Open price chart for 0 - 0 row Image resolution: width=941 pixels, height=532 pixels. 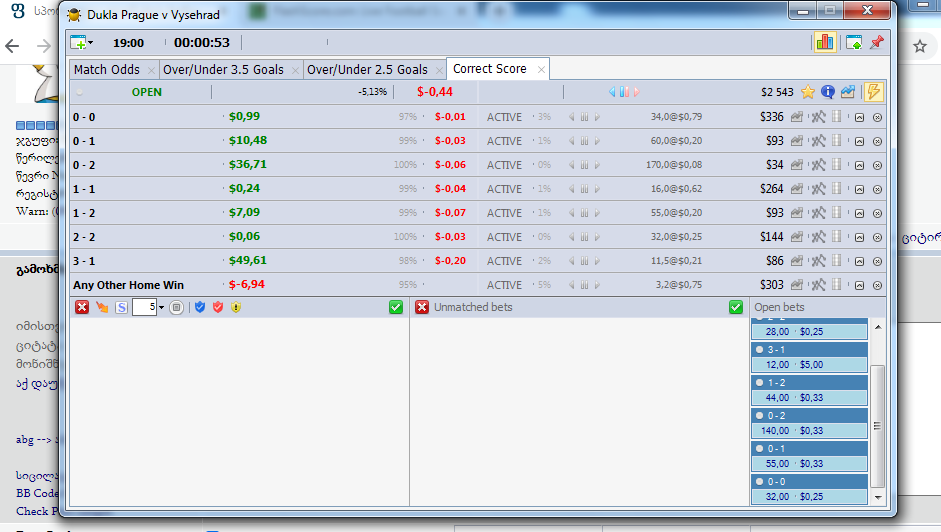(x=796, y=117)
